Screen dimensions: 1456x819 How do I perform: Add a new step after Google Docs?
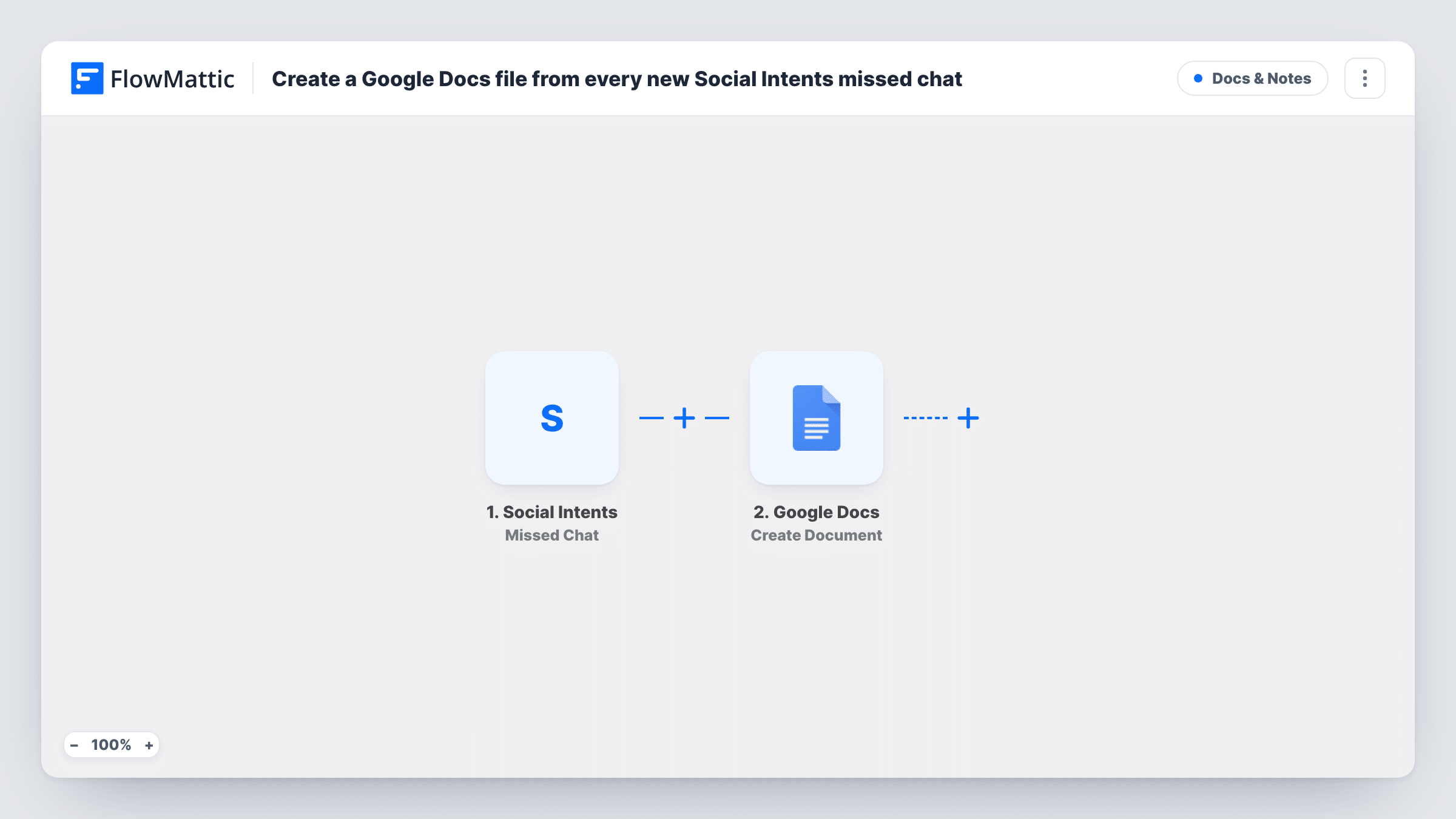coord(968,418)
